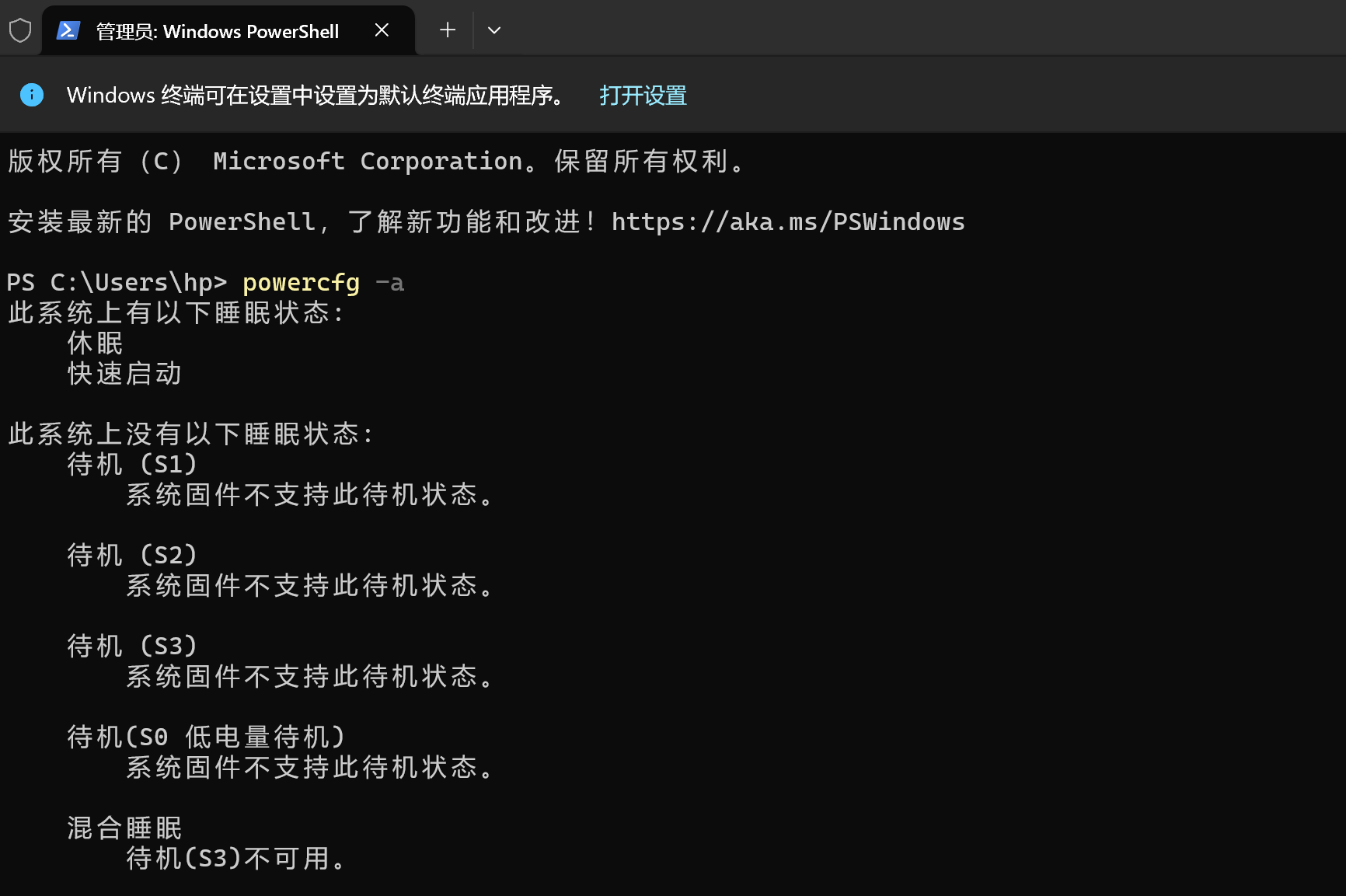Viewport: 1346px width, 896px height.
Task: Click the default terminal notification message text
Action: click(x=316, y=96)
